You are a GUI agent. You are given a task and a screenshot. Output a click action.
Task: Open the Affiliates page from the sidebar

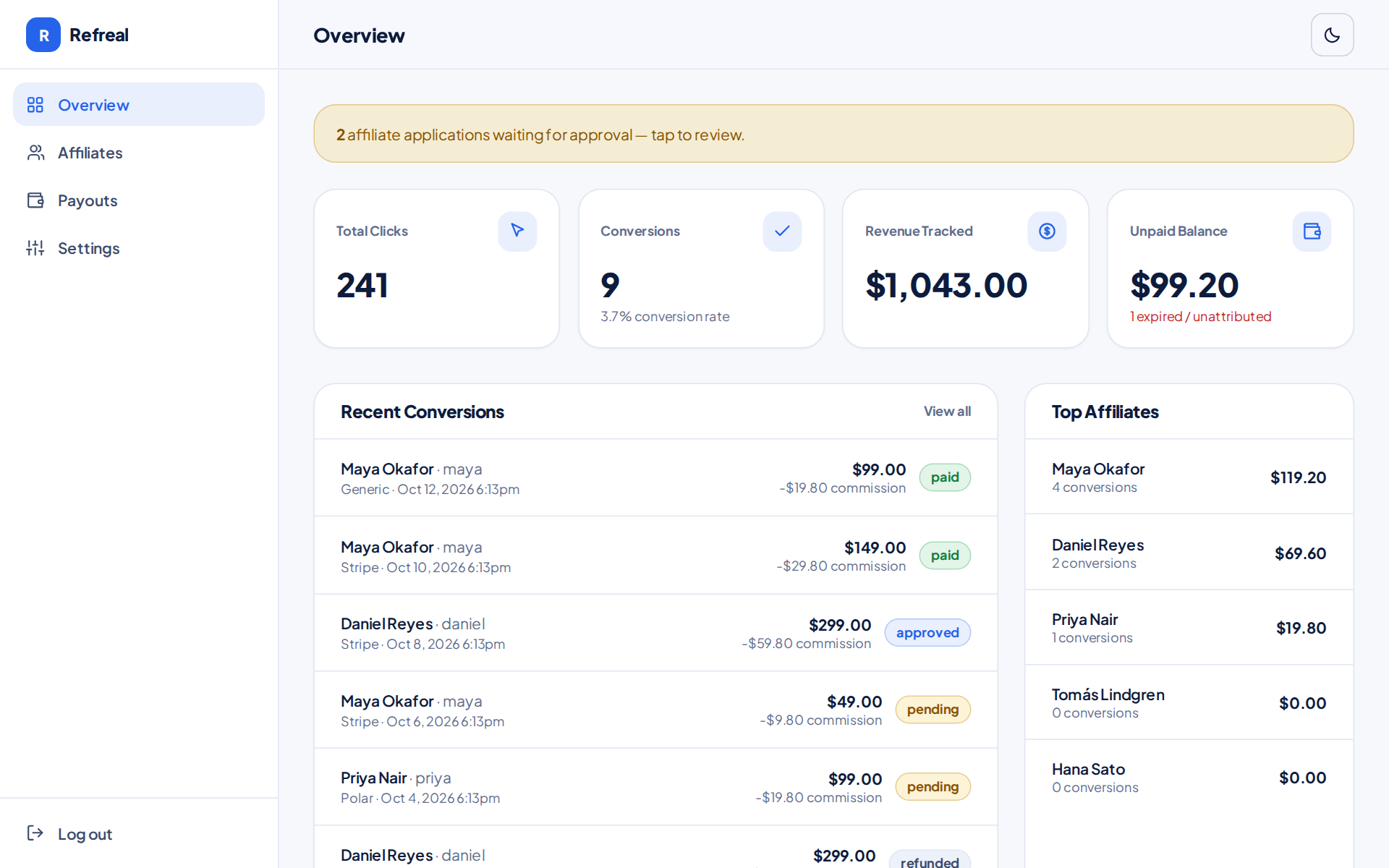point(139,153)
